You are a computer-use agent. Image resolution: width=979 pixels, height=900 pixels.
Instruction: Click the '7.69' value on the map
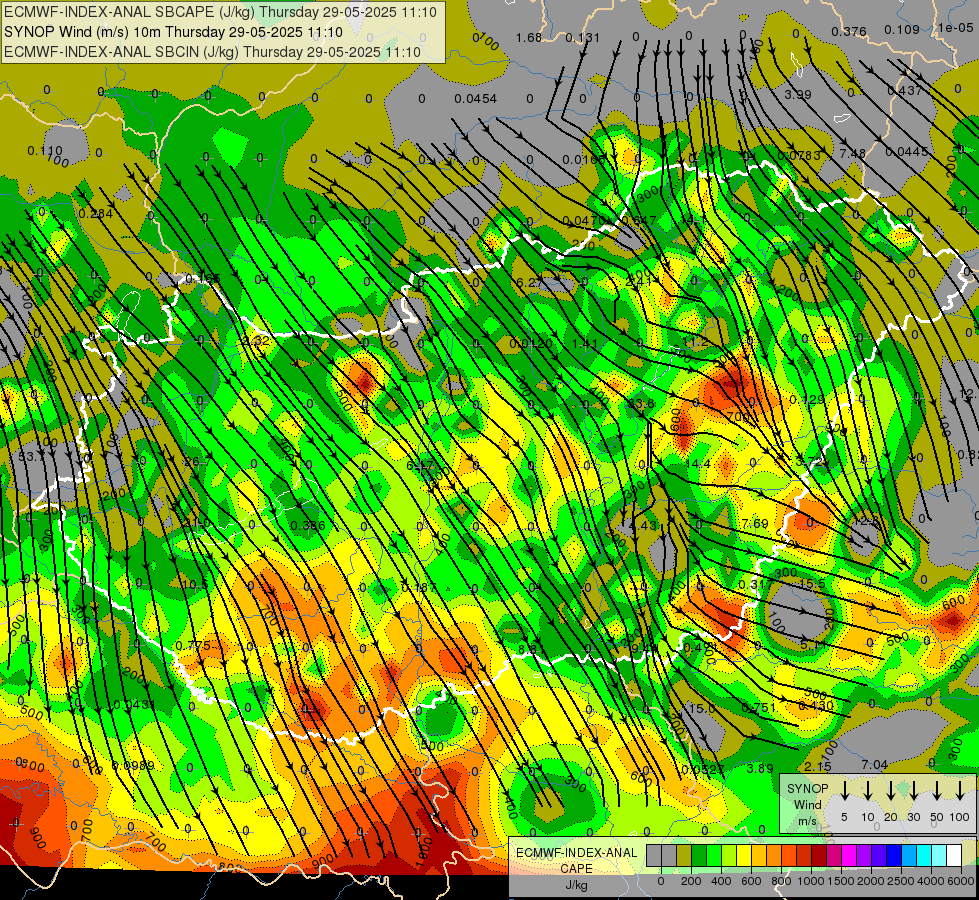coord(755,523)
